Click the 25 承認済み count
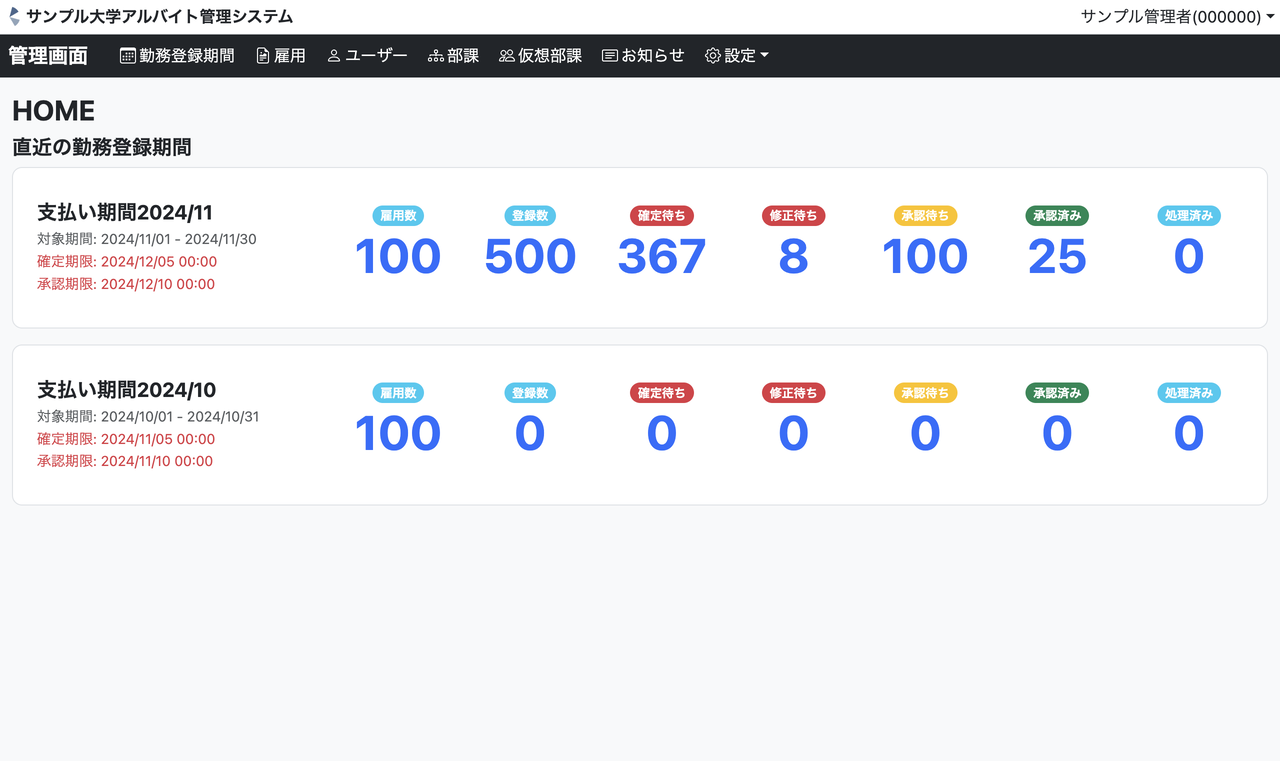Screen dimensions: 1280x761 [1057, 257]
